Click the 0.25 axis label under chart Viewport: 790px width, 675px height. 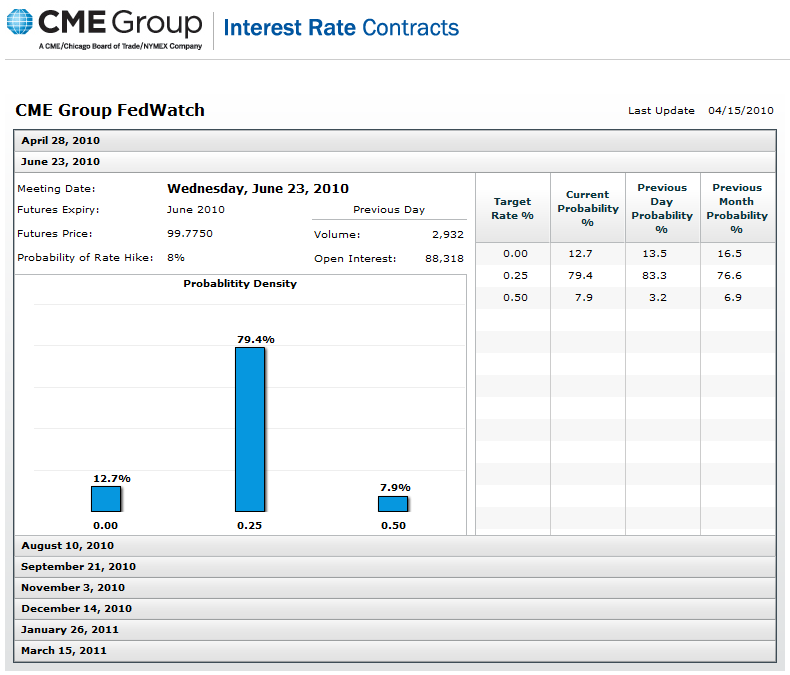[249, 526]
